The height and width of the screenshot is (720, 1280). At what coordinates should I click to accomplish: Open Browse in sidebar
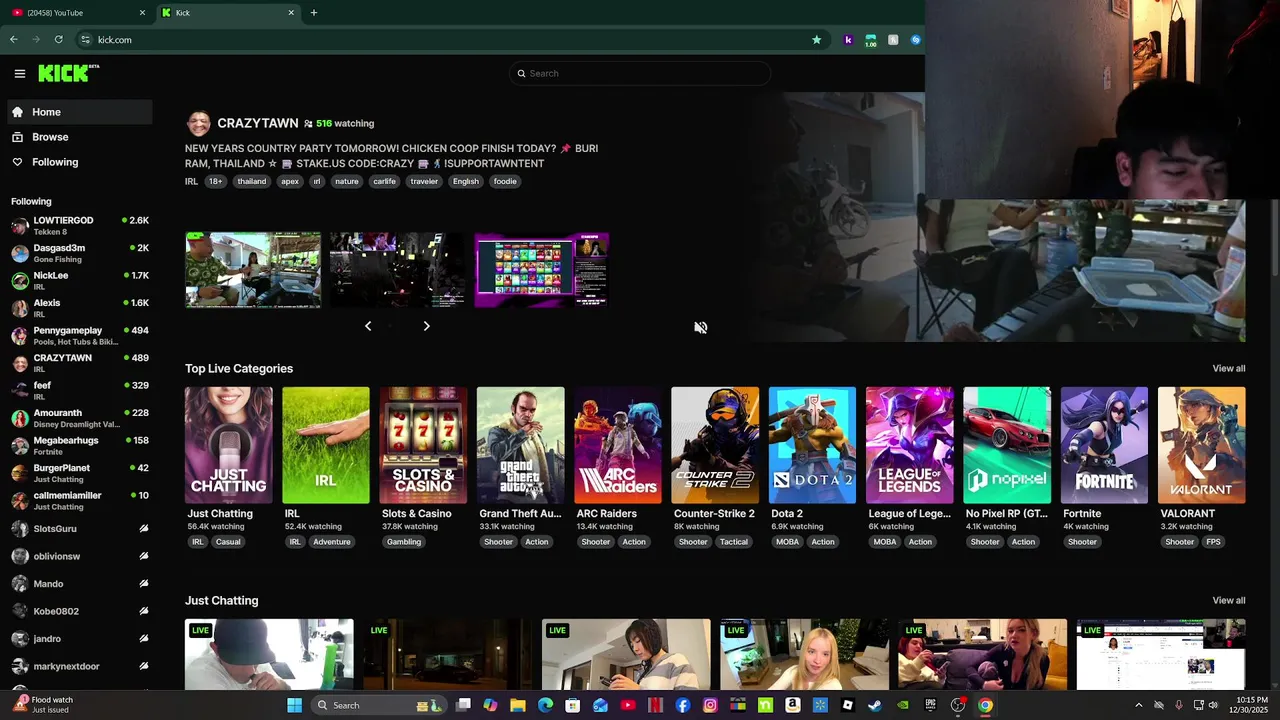point(79,137)
